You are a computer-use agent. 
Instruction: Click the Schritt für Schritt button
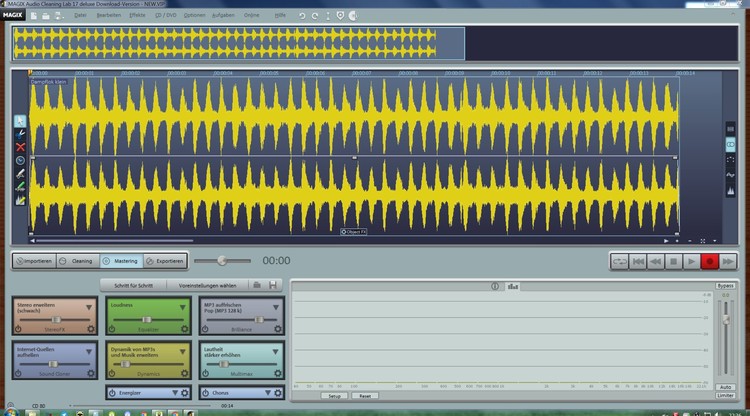[x=133, y=285]
